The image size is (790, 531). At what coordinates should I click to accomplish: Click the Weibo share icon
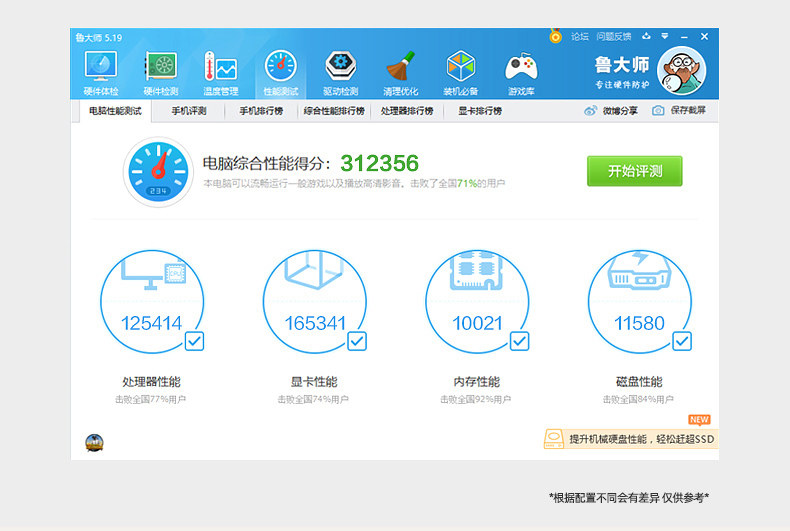pos(590,110)
